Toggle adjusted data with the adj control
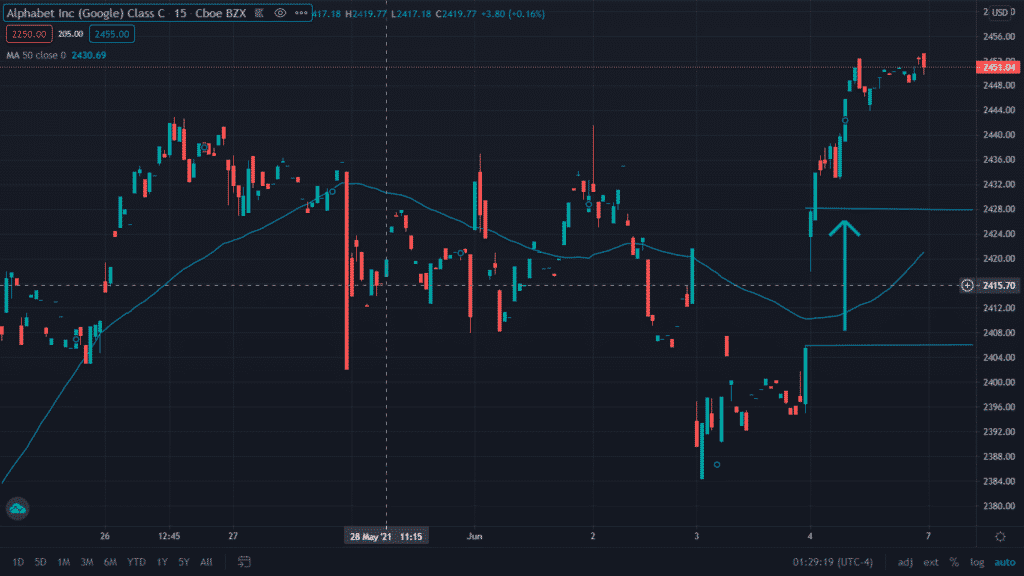Viewport: 1024px width, 576px height. [x=905, y=562]
